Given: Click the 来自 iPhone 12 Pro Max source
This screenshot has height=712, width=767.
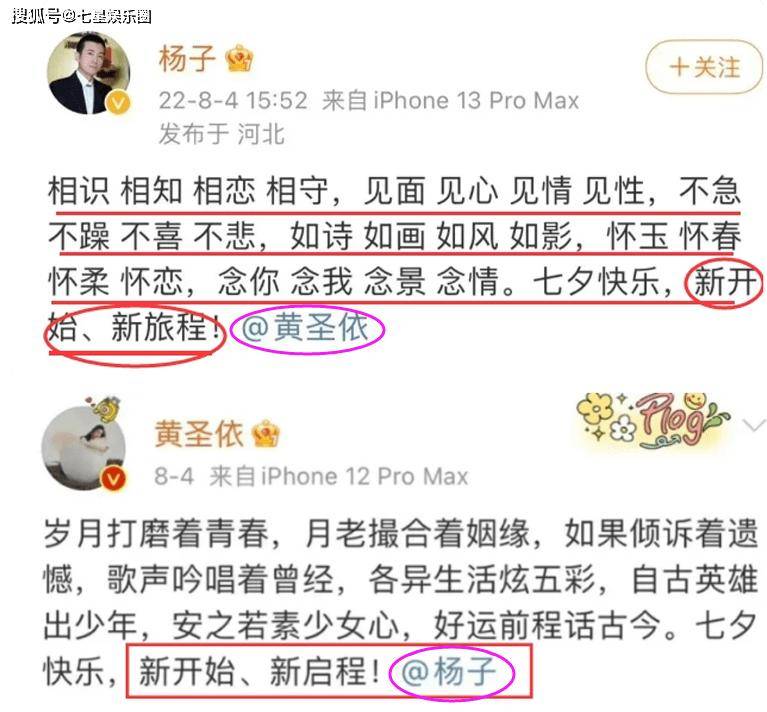Looking at the screenshot, I should click(338, 476).
